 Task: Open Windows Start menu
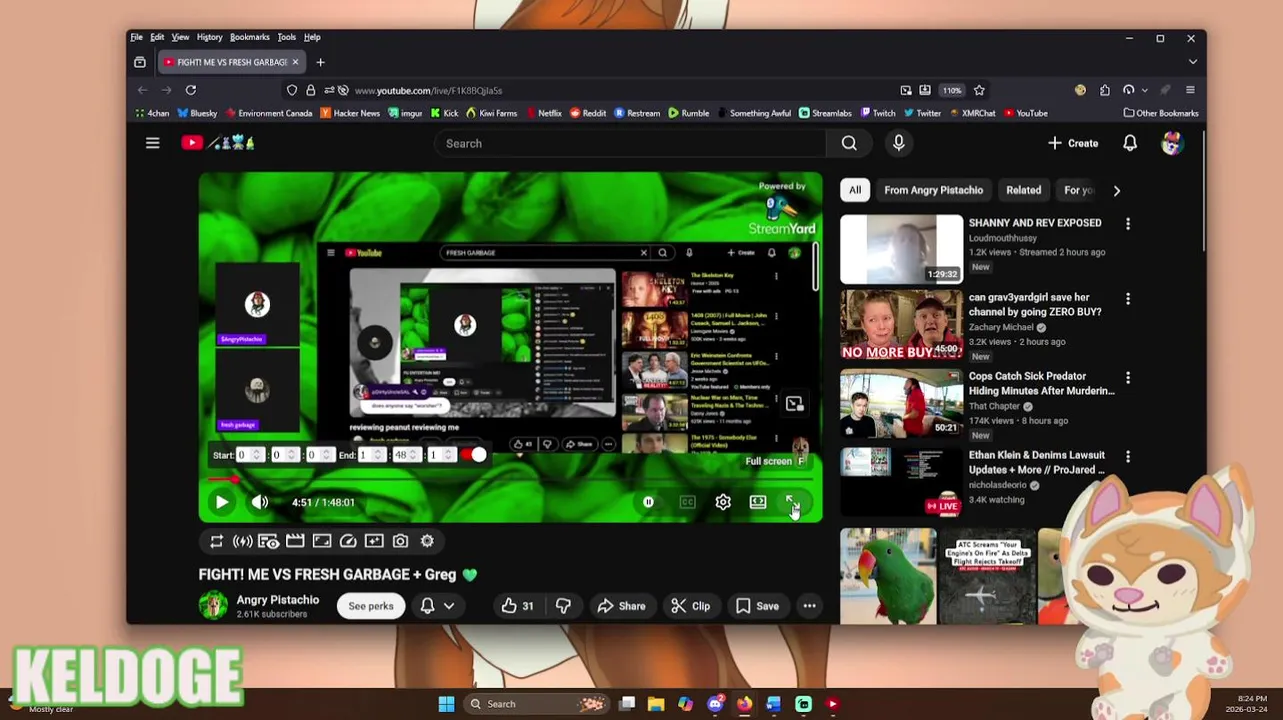tap(446, 704)
